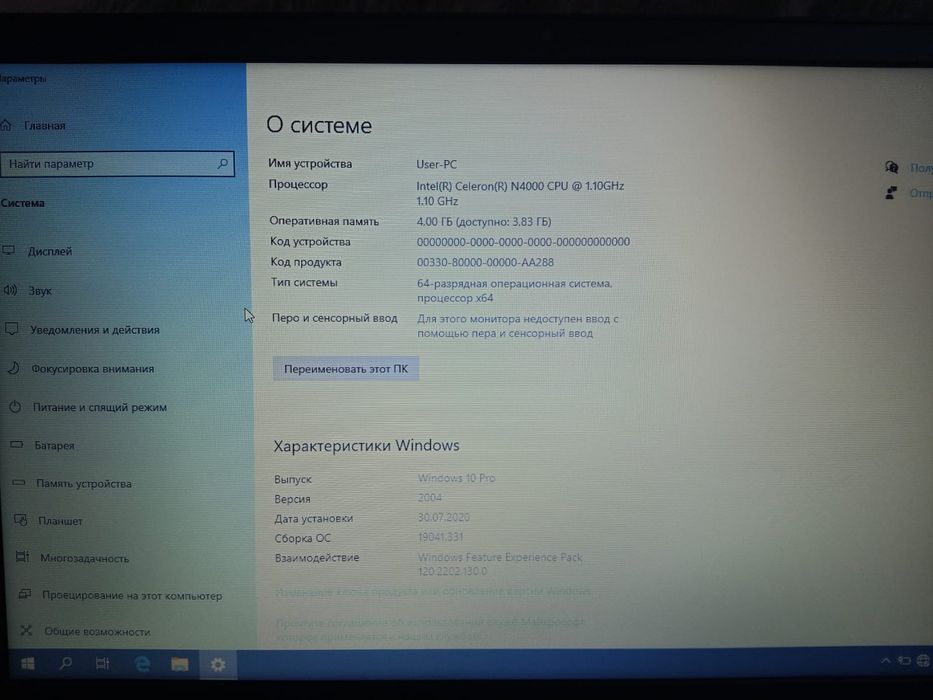Click the device name value User-PC

coord(436,164)
